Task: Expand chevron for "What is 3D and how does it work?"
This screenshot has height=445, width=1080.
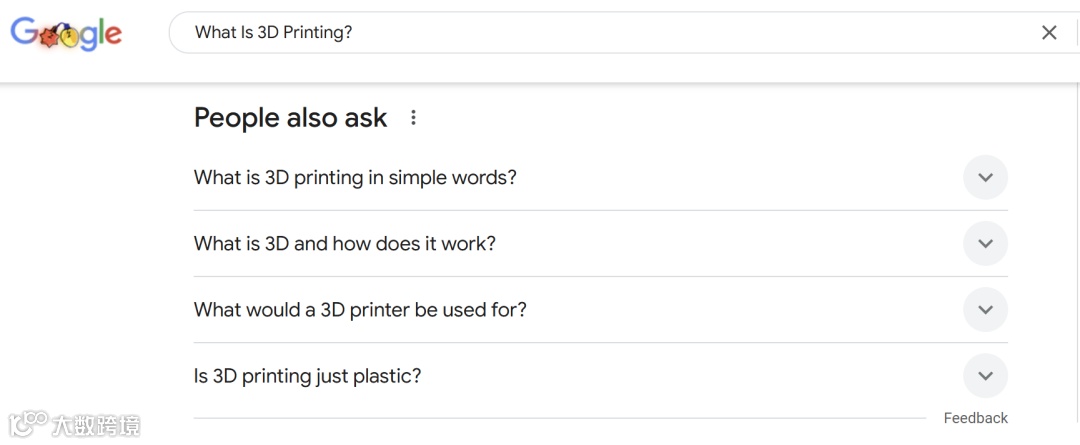Action: 985,244
